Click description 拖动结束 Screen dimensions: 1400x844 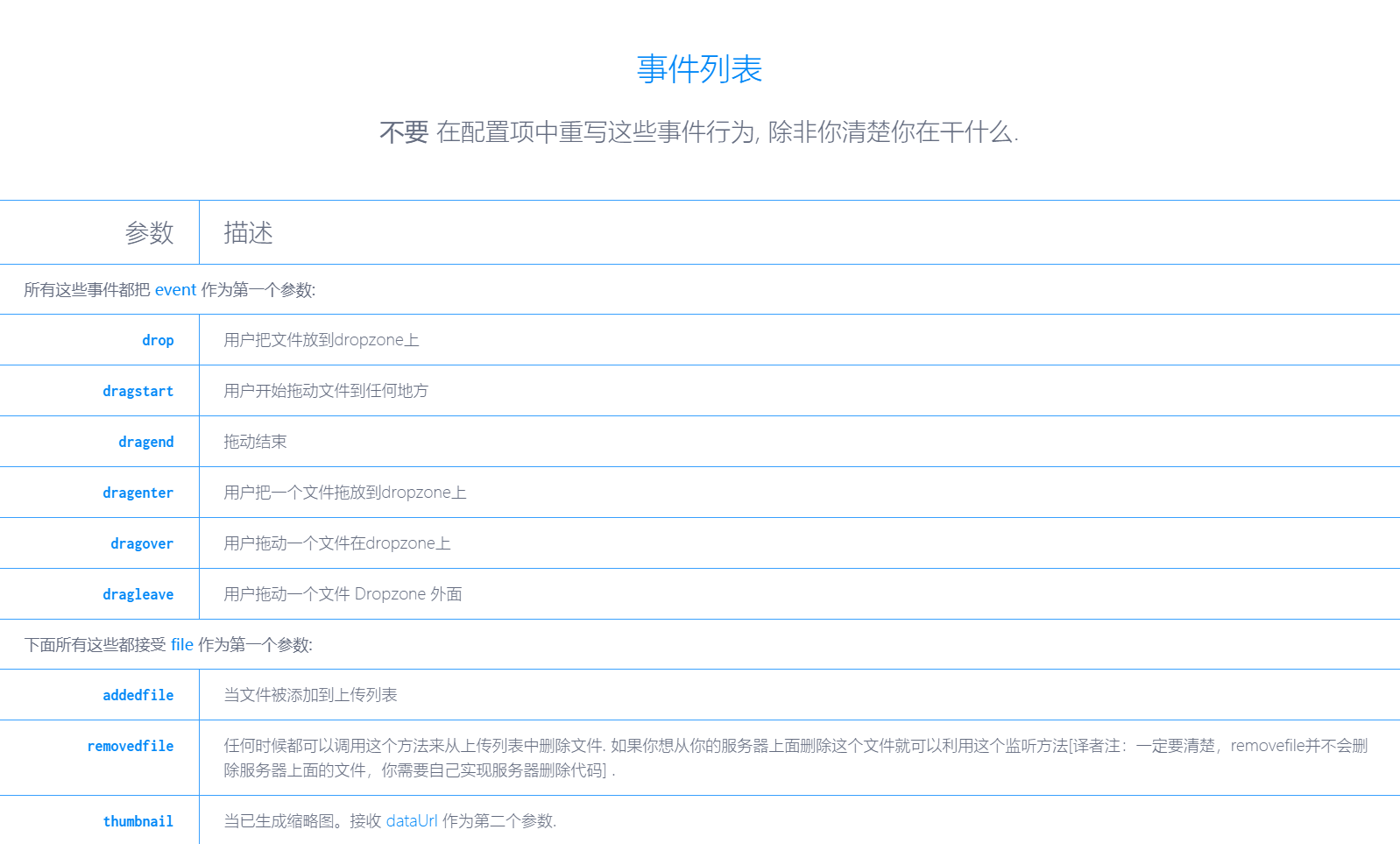pos(255,442)
